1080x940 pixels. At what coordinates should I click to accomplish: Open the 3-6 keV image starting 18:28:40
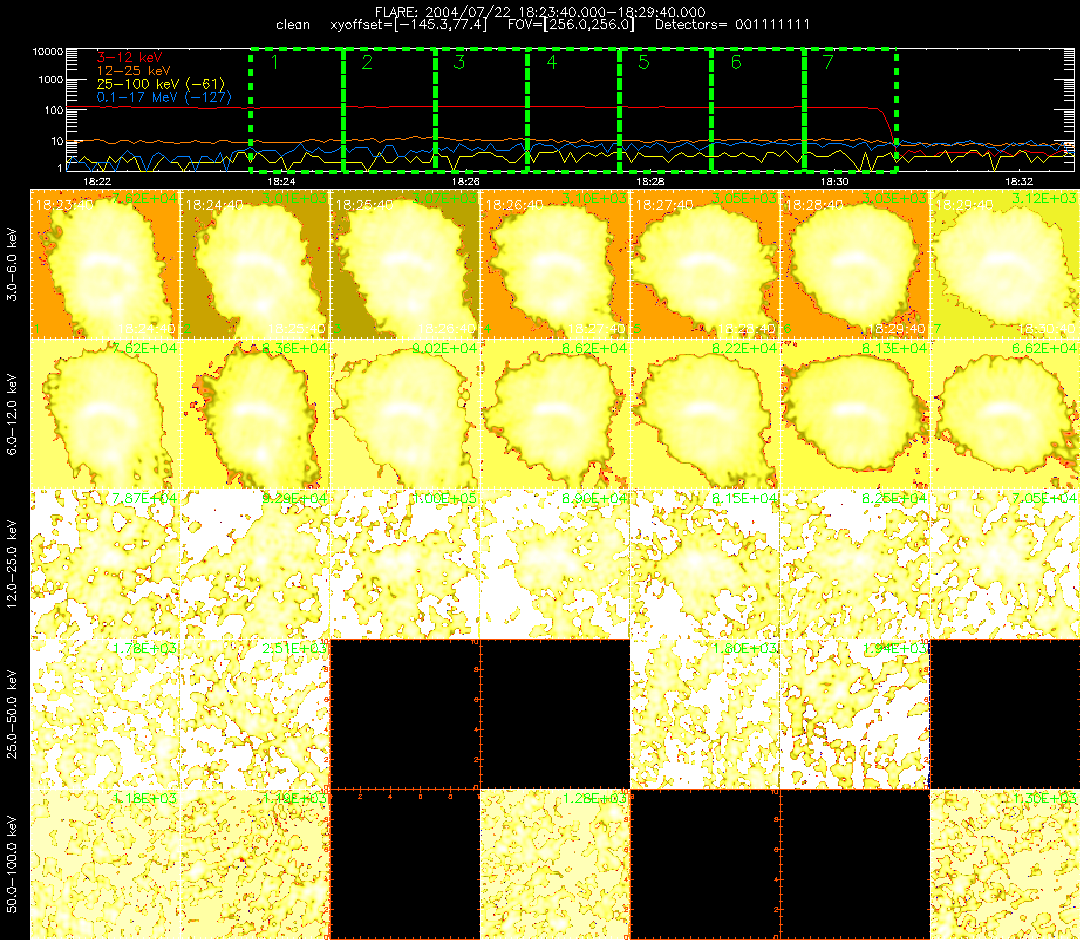pyautogui.click(x=855, y=264)
